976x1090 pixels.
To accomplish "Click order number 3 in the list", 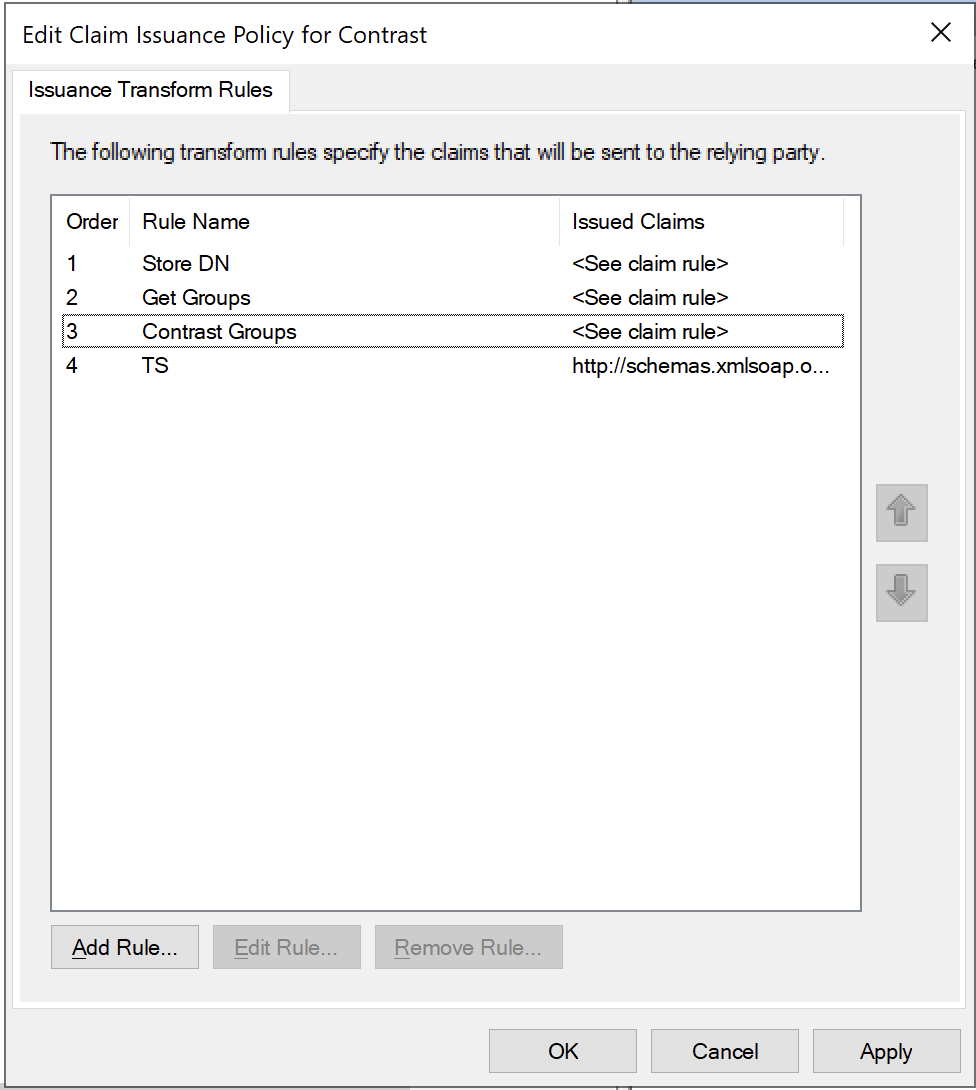I will click(x=72, y=332).
